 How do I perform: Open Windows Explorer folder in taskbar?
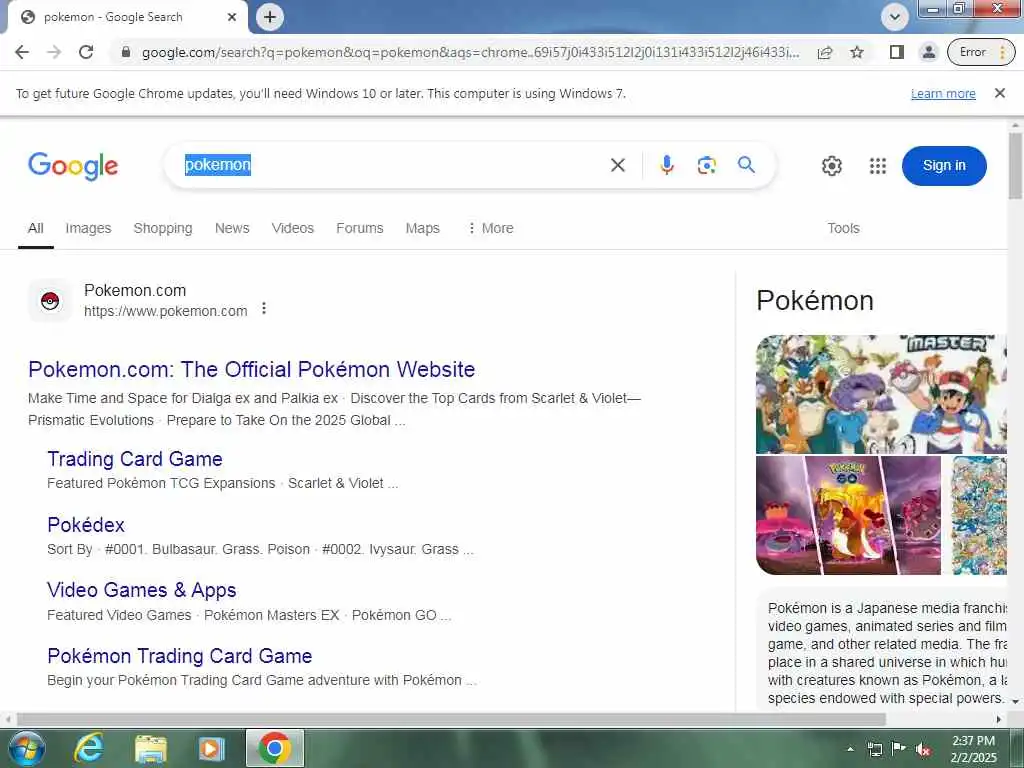point(151,749)
